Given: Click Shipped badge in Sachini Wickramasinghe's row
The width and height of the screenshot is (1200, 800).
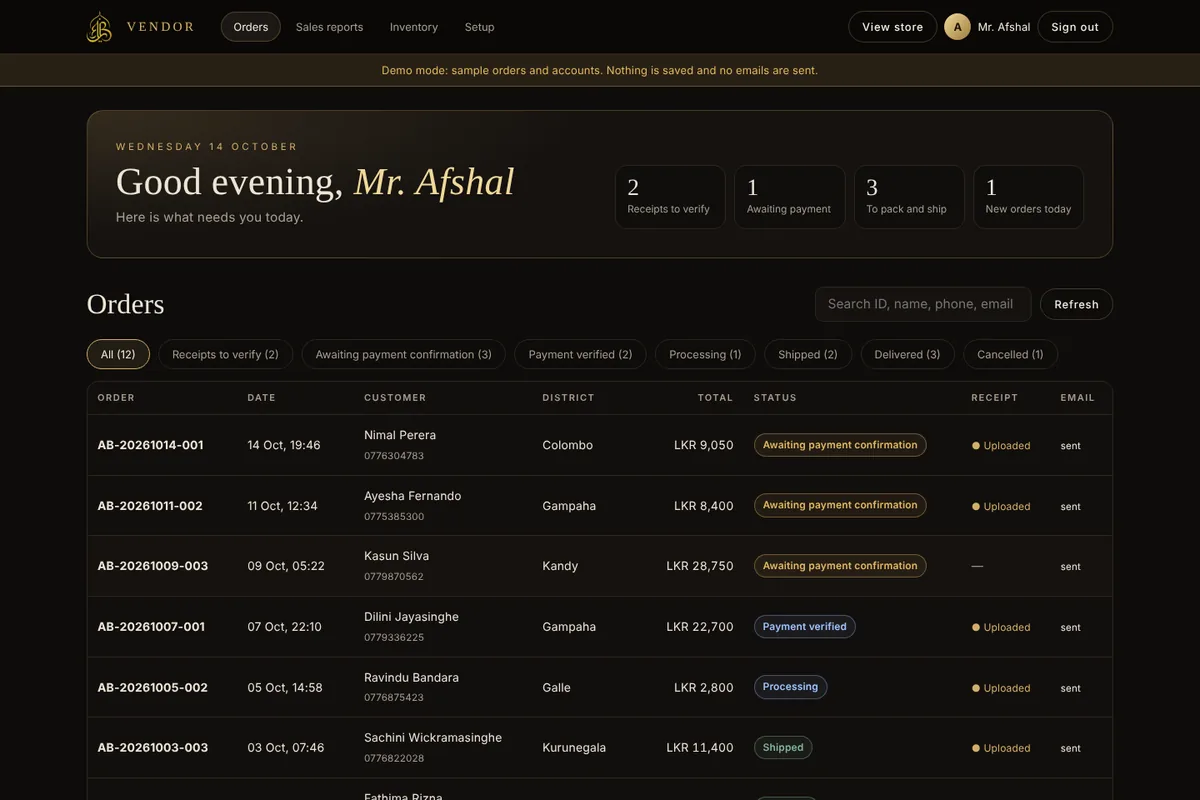Looking at the screenshot, I should 783,748.
